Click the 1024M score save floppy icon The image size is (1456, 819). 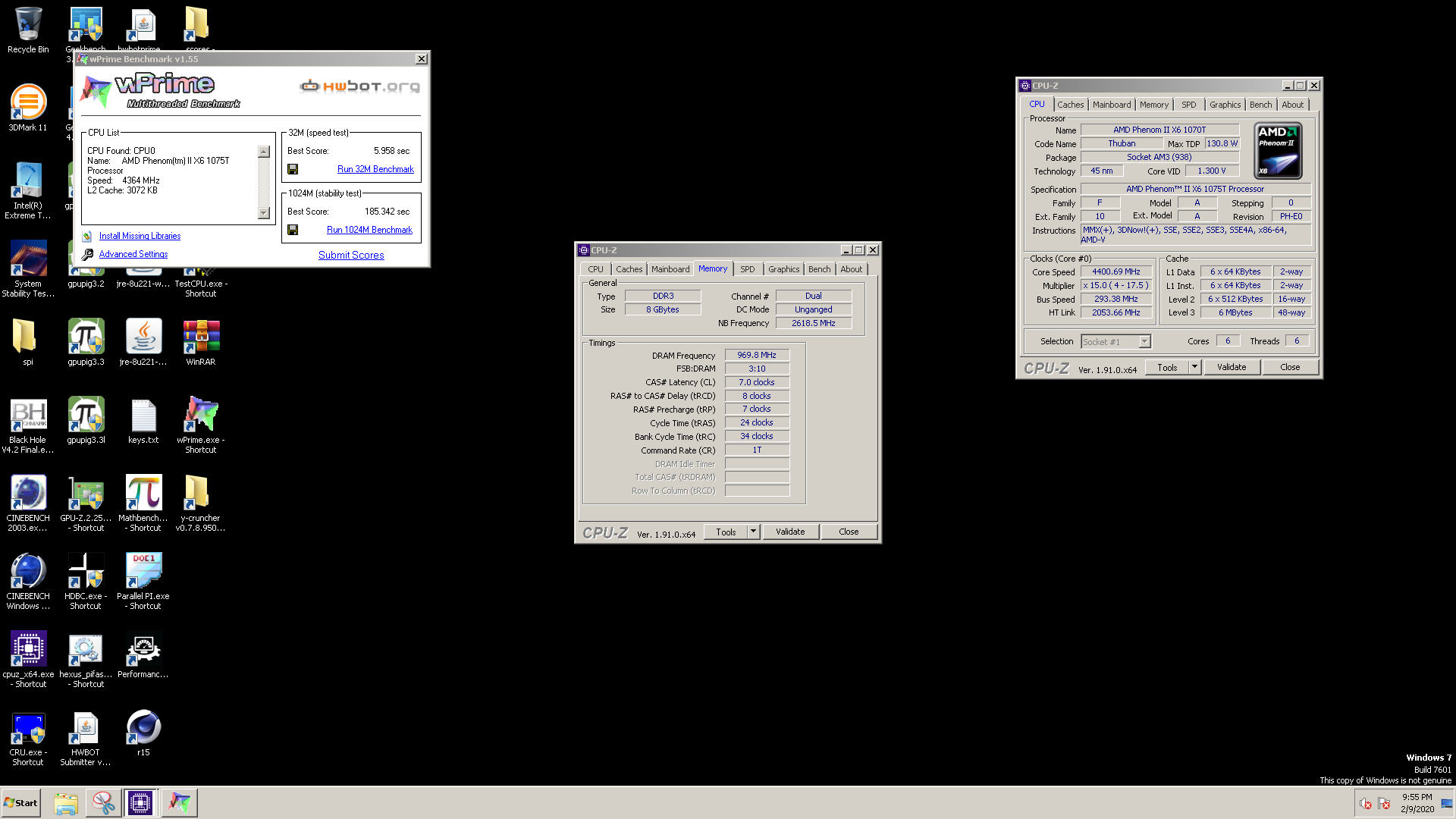point(293,230)
